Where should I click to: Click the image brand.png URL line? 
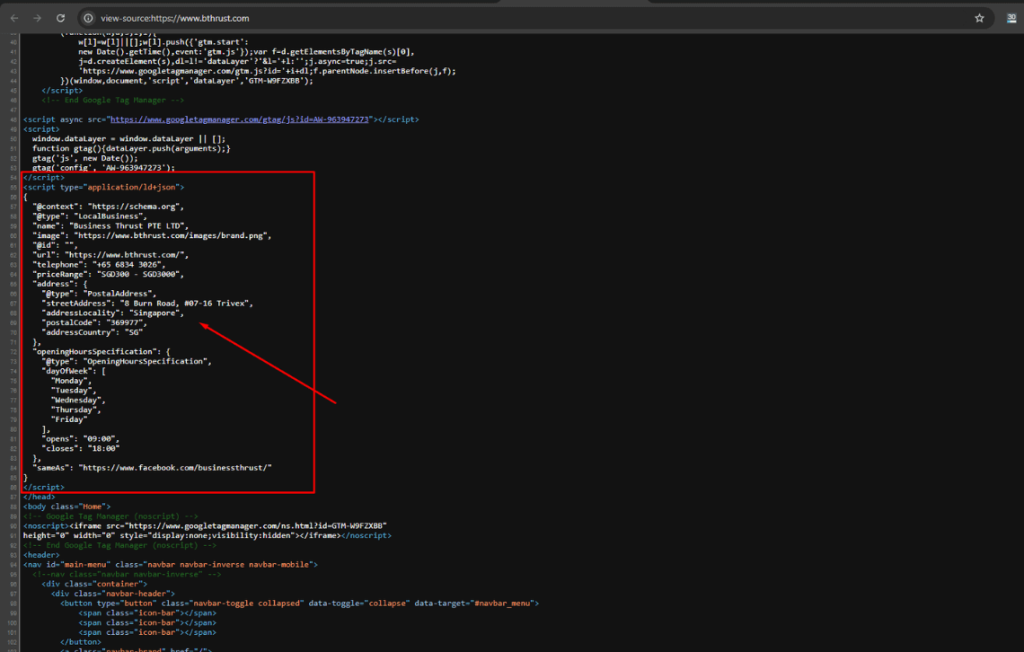(x=152, y=235)
